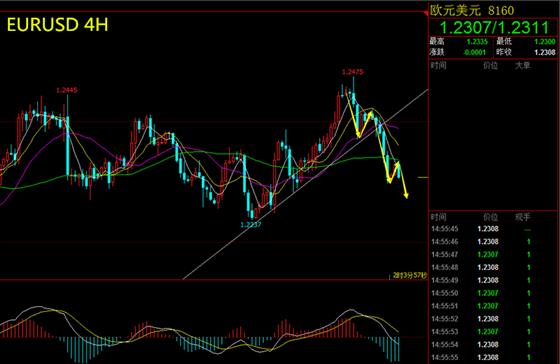560x364 pixels.
Task: Click the white ascending trendline on chart
Action: click(x=306, y=184)
